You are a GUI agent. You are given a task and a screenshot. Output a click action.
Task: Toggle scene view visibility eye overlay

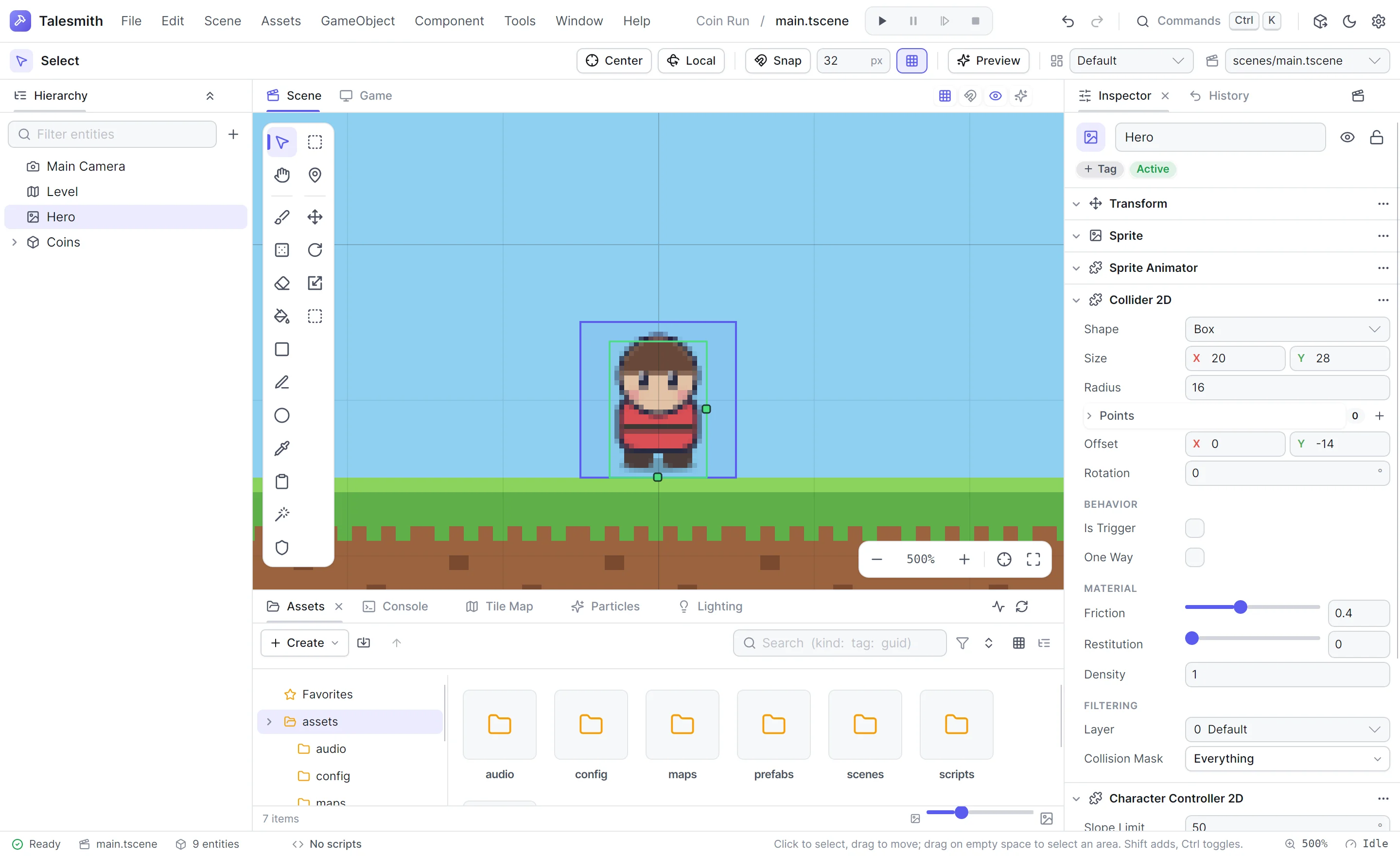(996, 95)
